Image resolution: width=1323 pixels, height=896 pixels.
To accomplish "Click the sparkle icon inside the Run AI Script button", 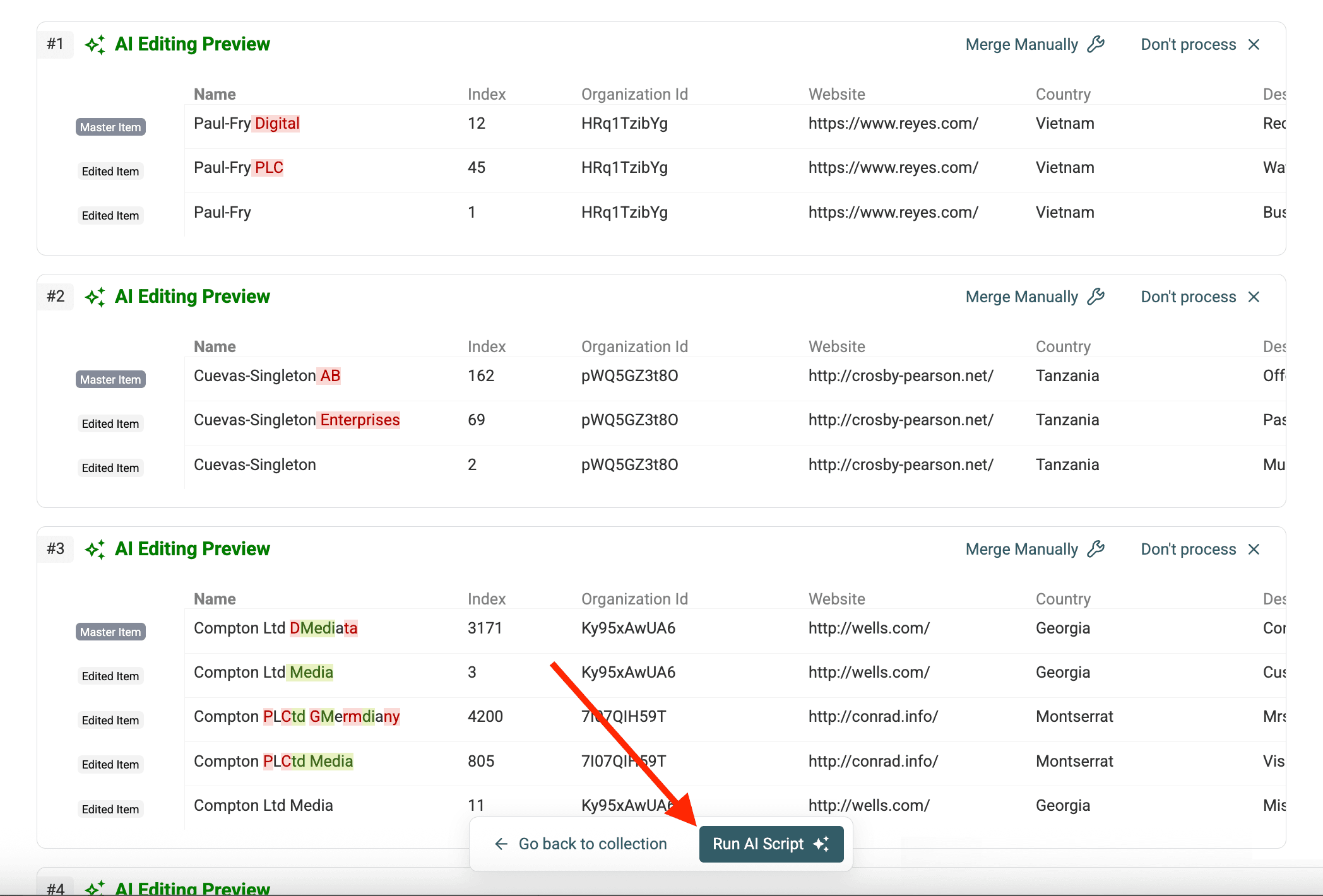I will pos(821,844).
